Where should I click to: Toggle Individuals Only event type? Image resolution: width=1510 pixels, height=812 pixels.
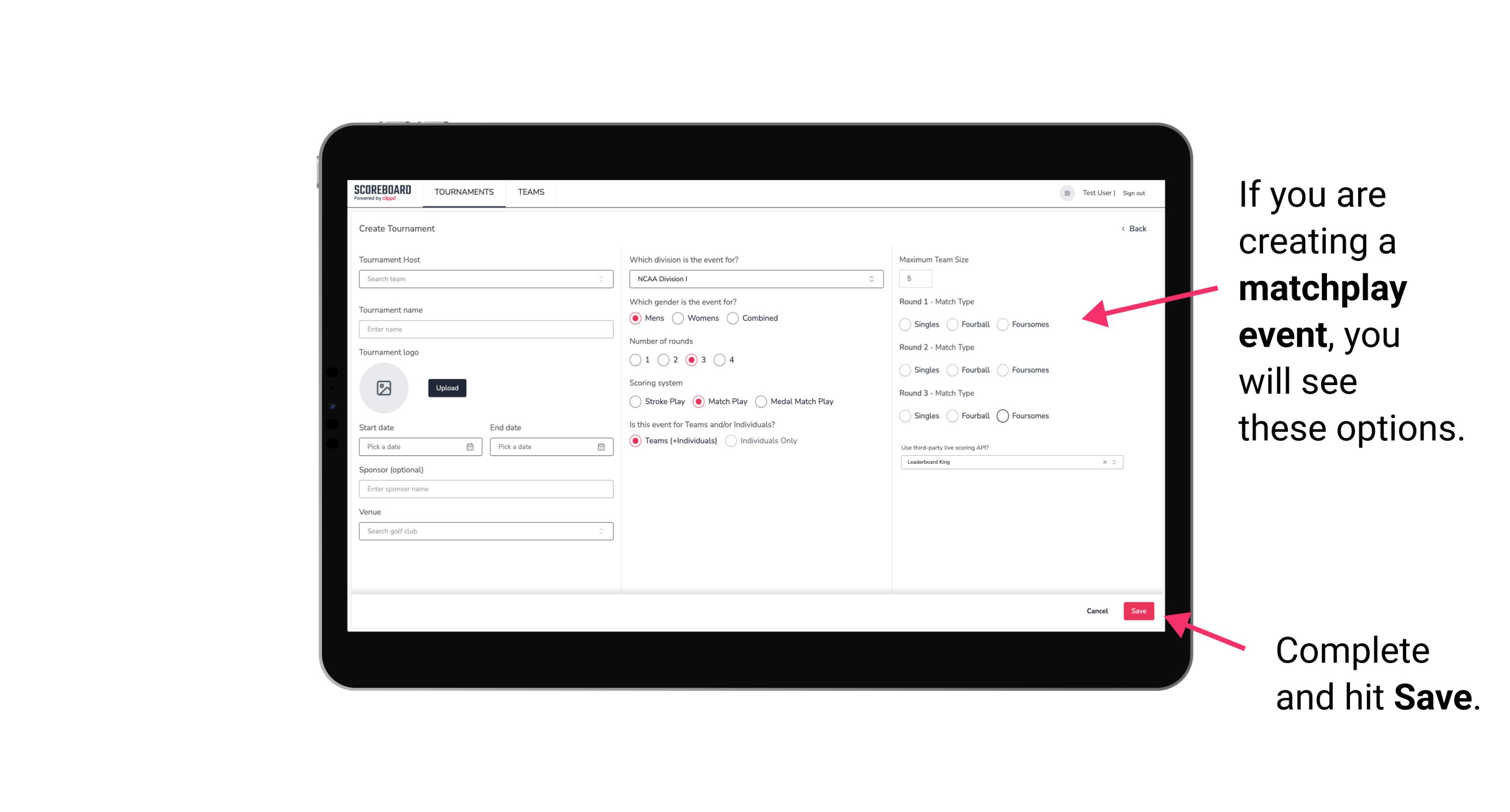[x=732, y=441]
